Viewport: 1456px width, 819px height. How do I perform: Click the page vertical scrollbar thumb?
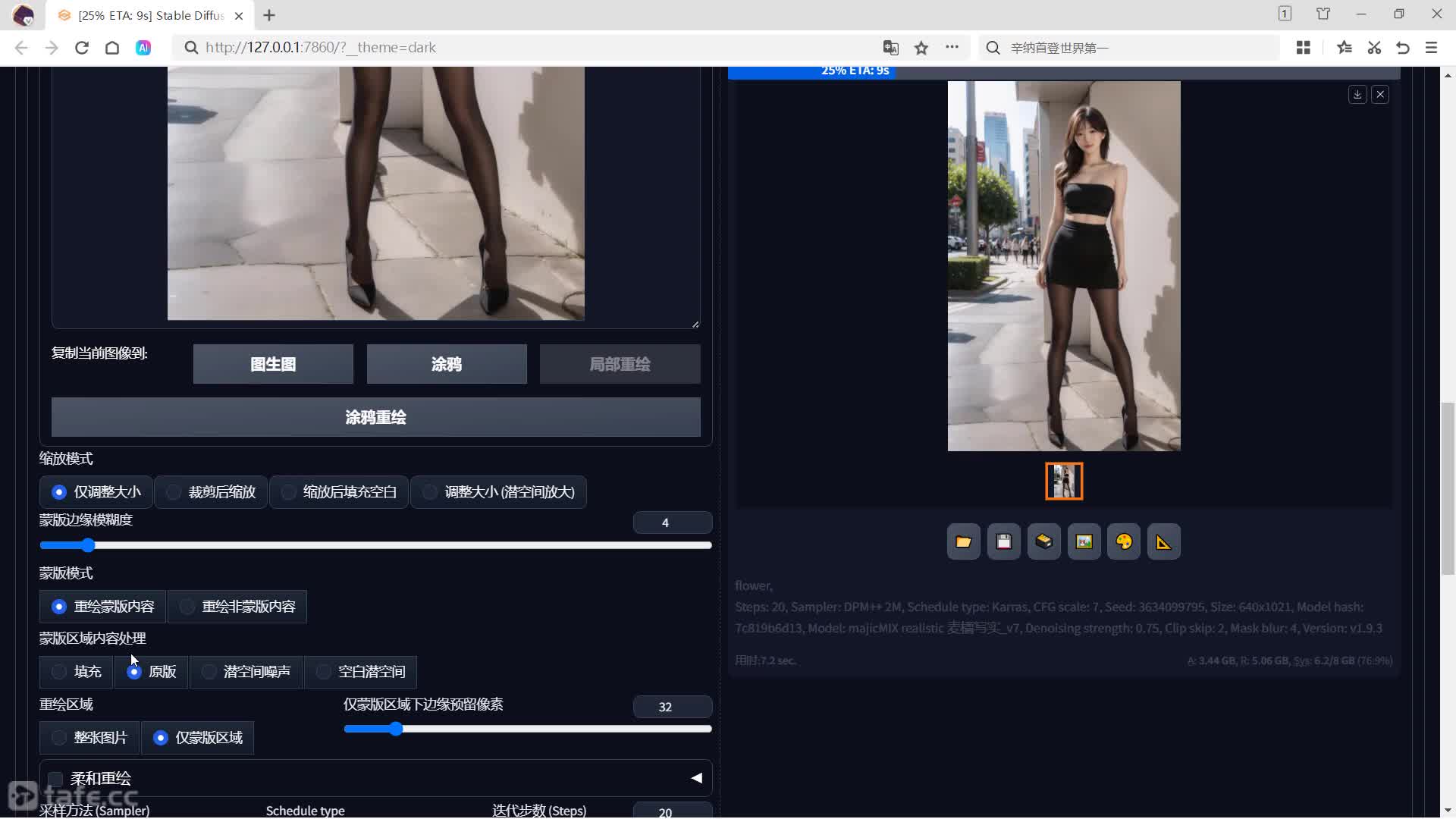pyautogui.click(x=1448, y=489)
